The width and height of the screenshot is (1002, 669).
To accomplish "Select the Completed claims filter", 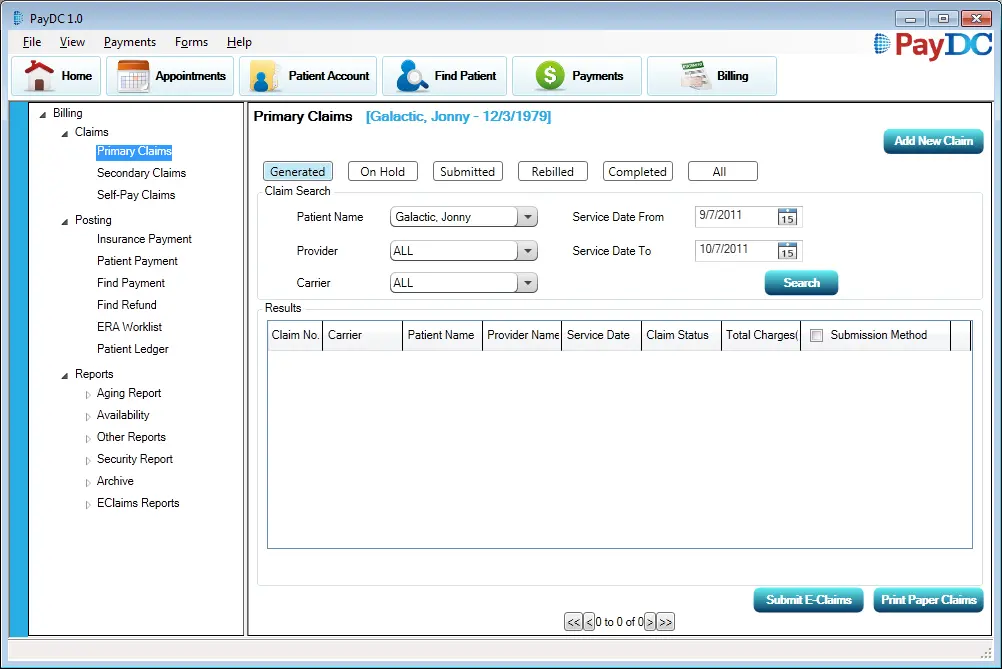I will [x=637, y=171].
